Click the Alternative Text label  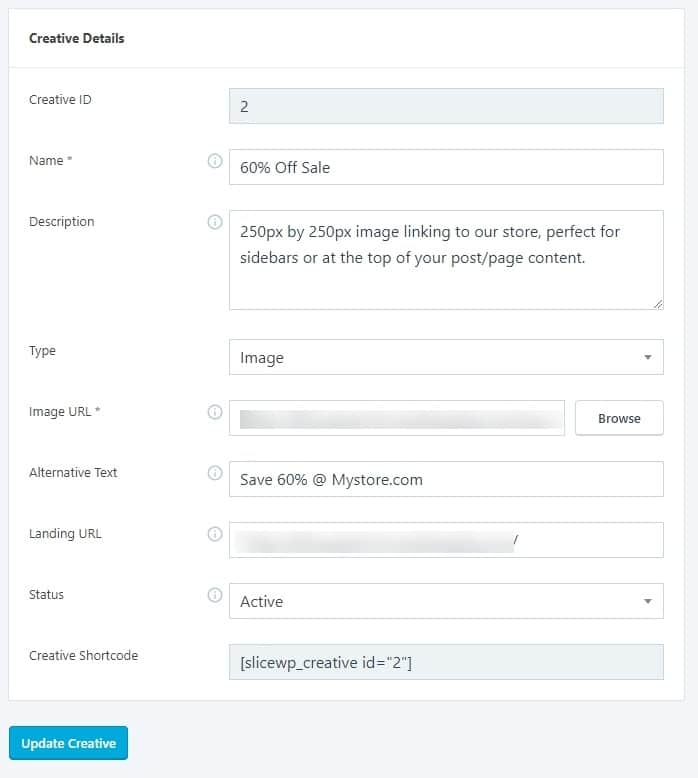tap(73, 472)
